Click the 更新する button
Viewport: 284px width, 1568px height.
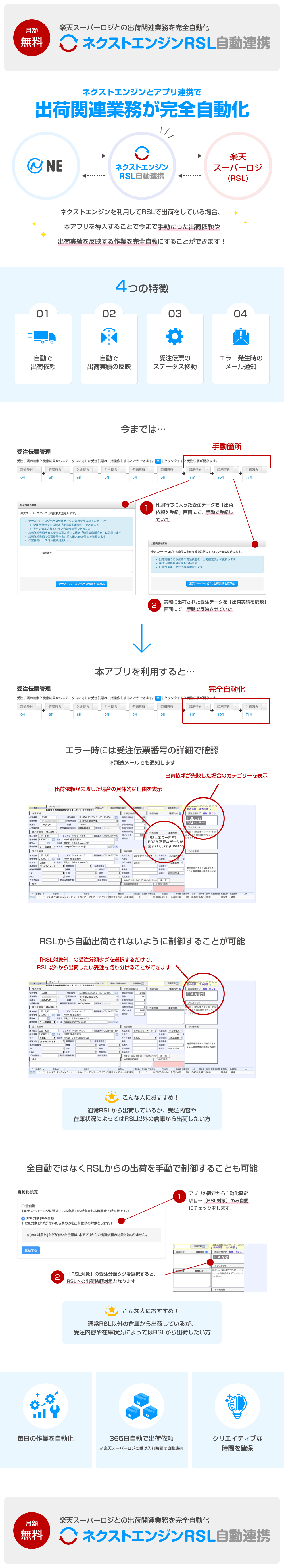point(30,1250)
